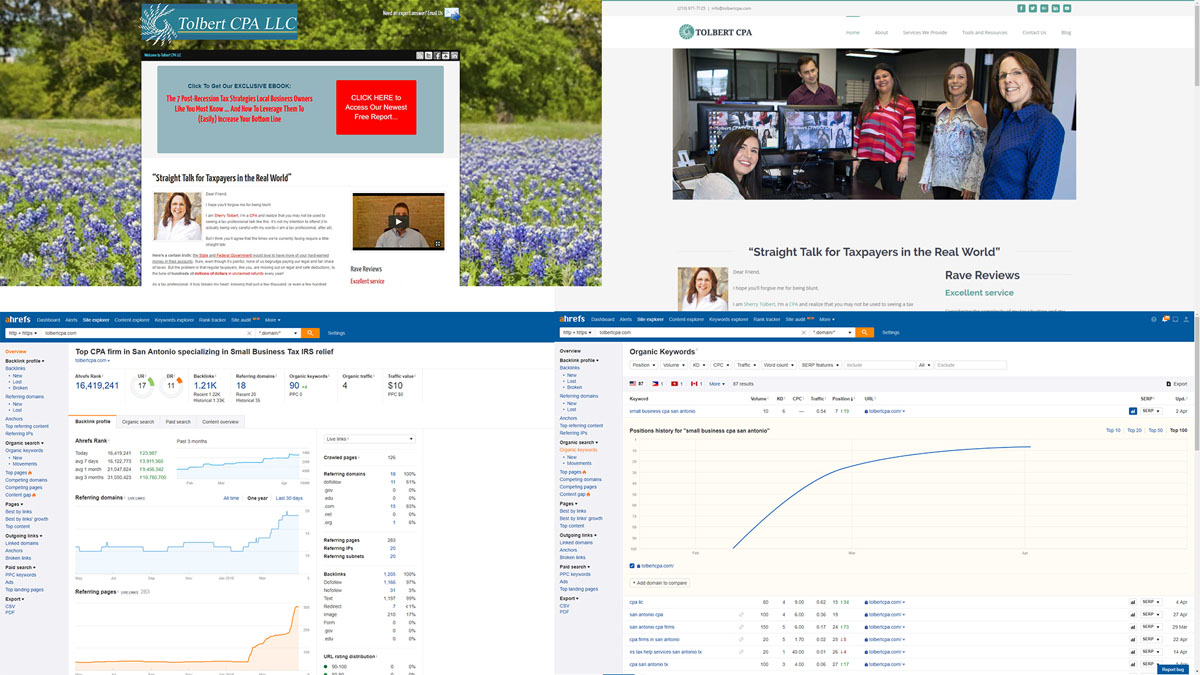Select Top 100 in positions history
The height and width of the screenshot is (675, 1200).
(1179, 430)
